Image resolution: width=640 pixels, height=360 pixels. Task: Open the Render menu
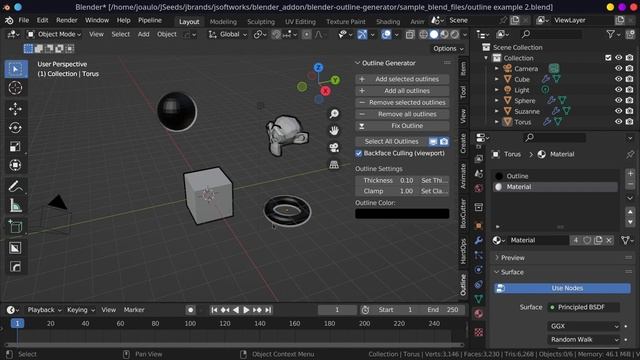pos(67,20)
